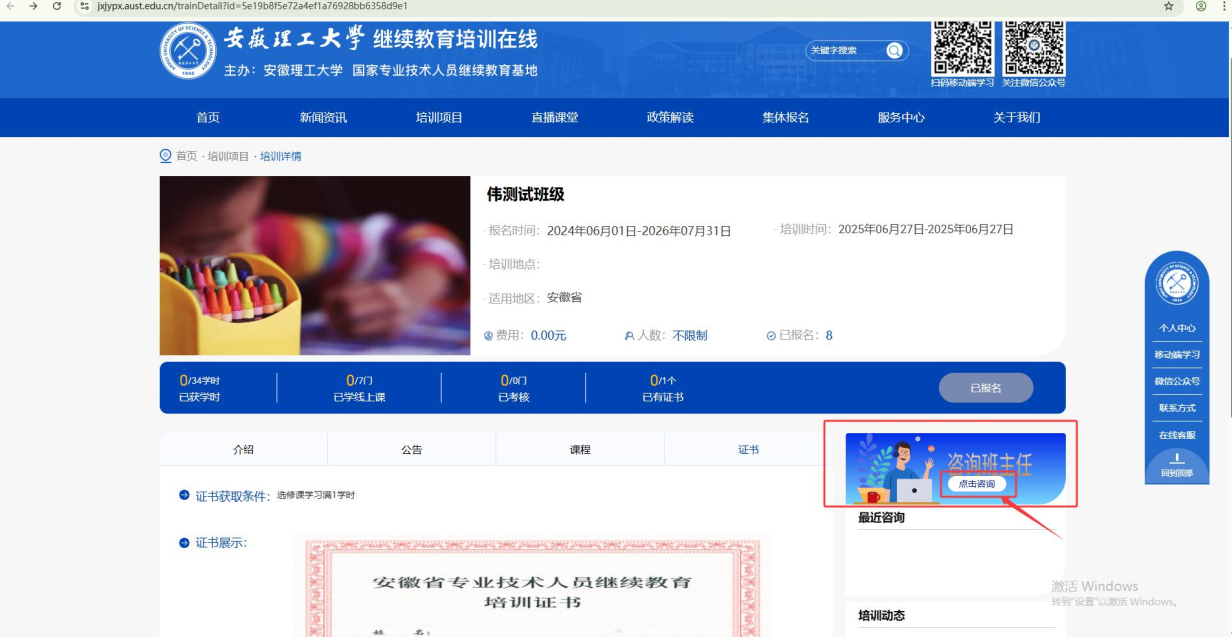
Task: Click the 已有证书 stat
Action: click(663, 388)
